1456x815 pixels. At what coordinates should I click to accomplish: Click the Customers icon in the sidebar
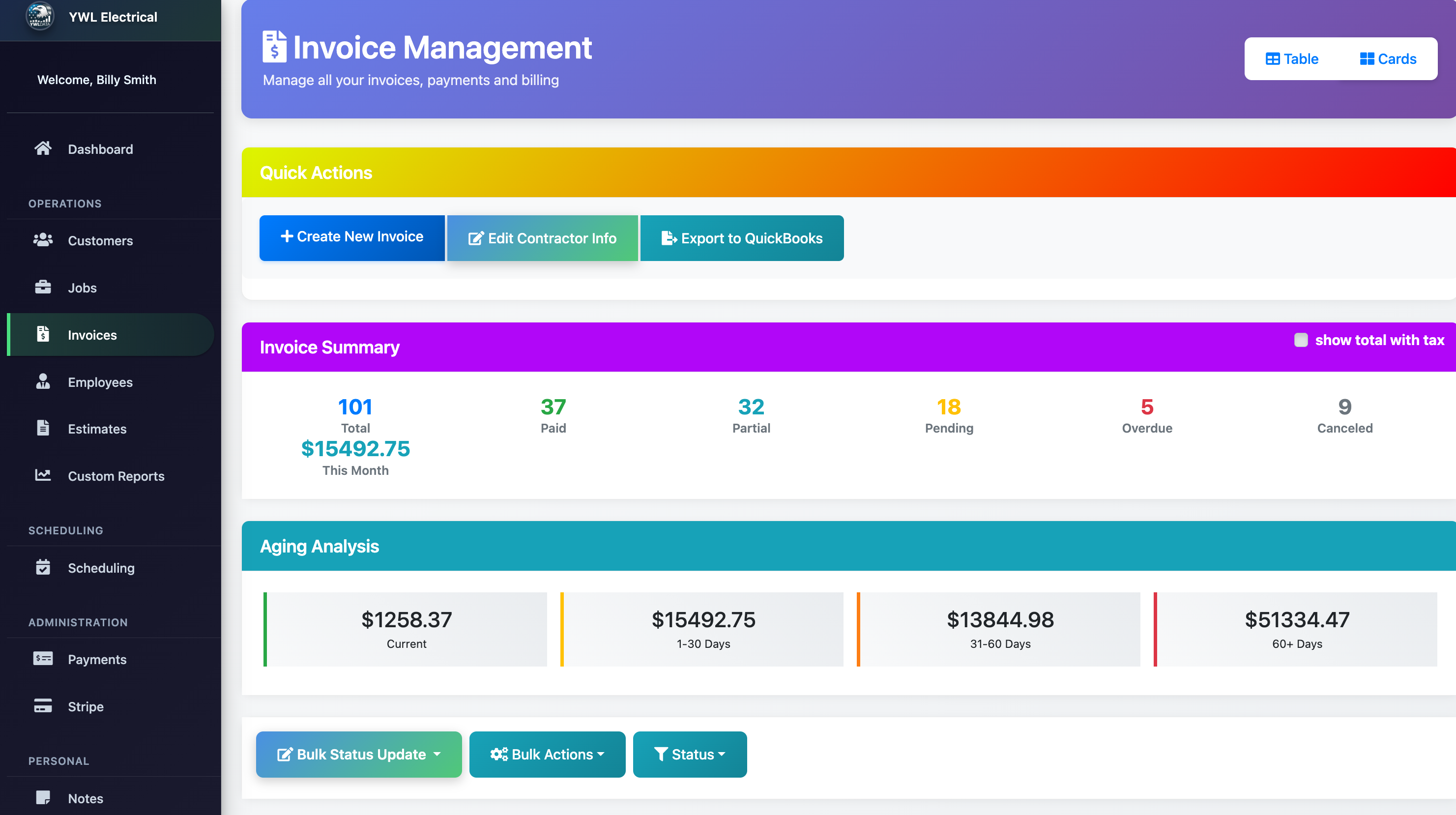pyautogui.click(x=44, y=240)
